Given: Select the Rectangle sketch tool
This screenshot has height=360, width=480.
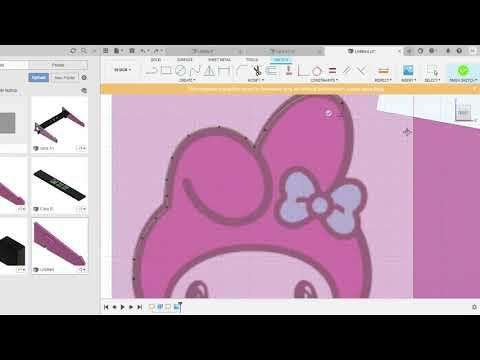Looking at the screenshot, I should (x=166, y=70).
